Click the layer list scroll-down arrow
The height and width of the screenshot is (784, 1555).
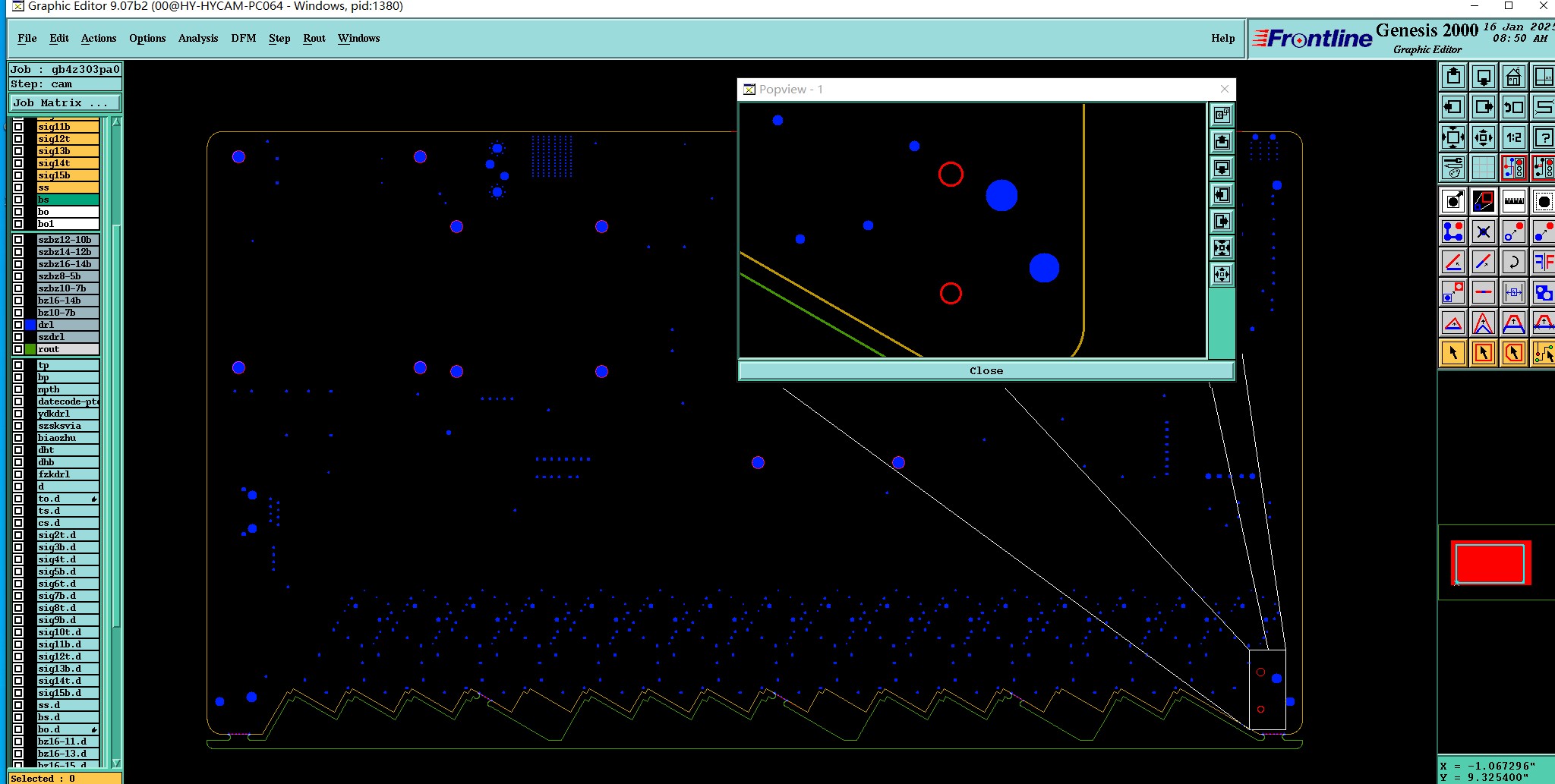117,762
